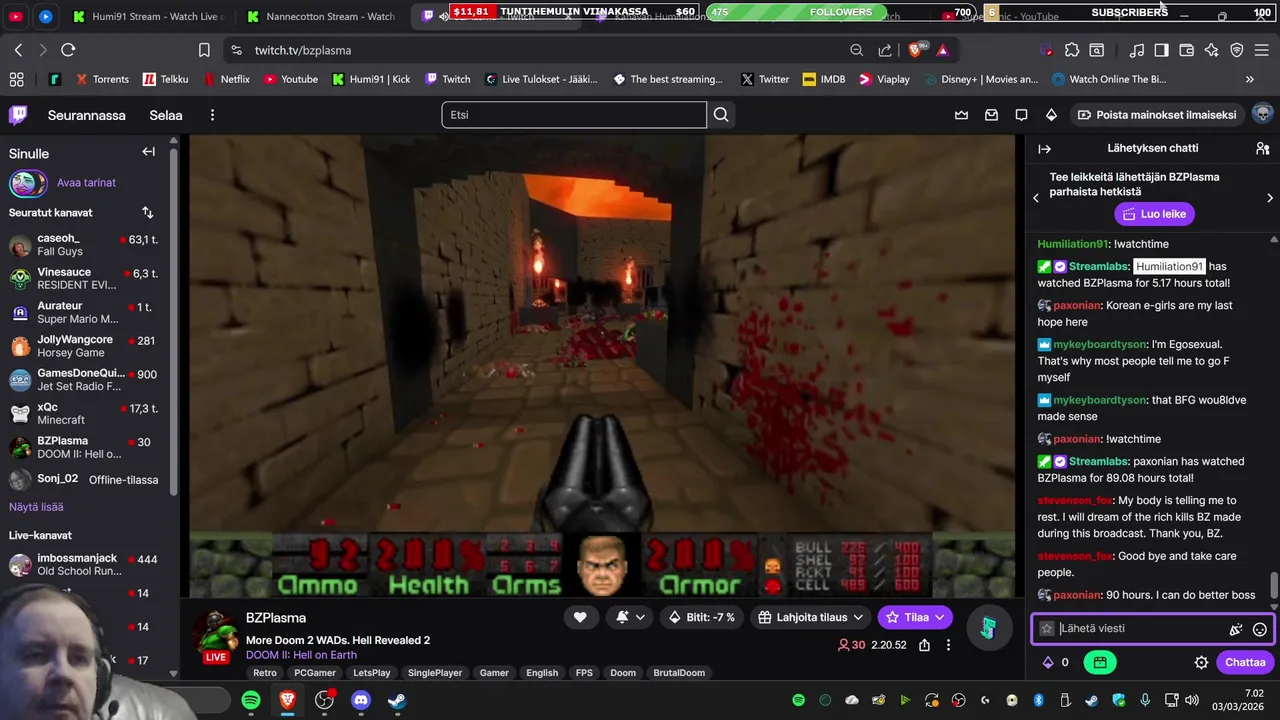Open the Brave Wallet icon
This screenshot has width=1280, height=720.
click(x=1186, y=50)
